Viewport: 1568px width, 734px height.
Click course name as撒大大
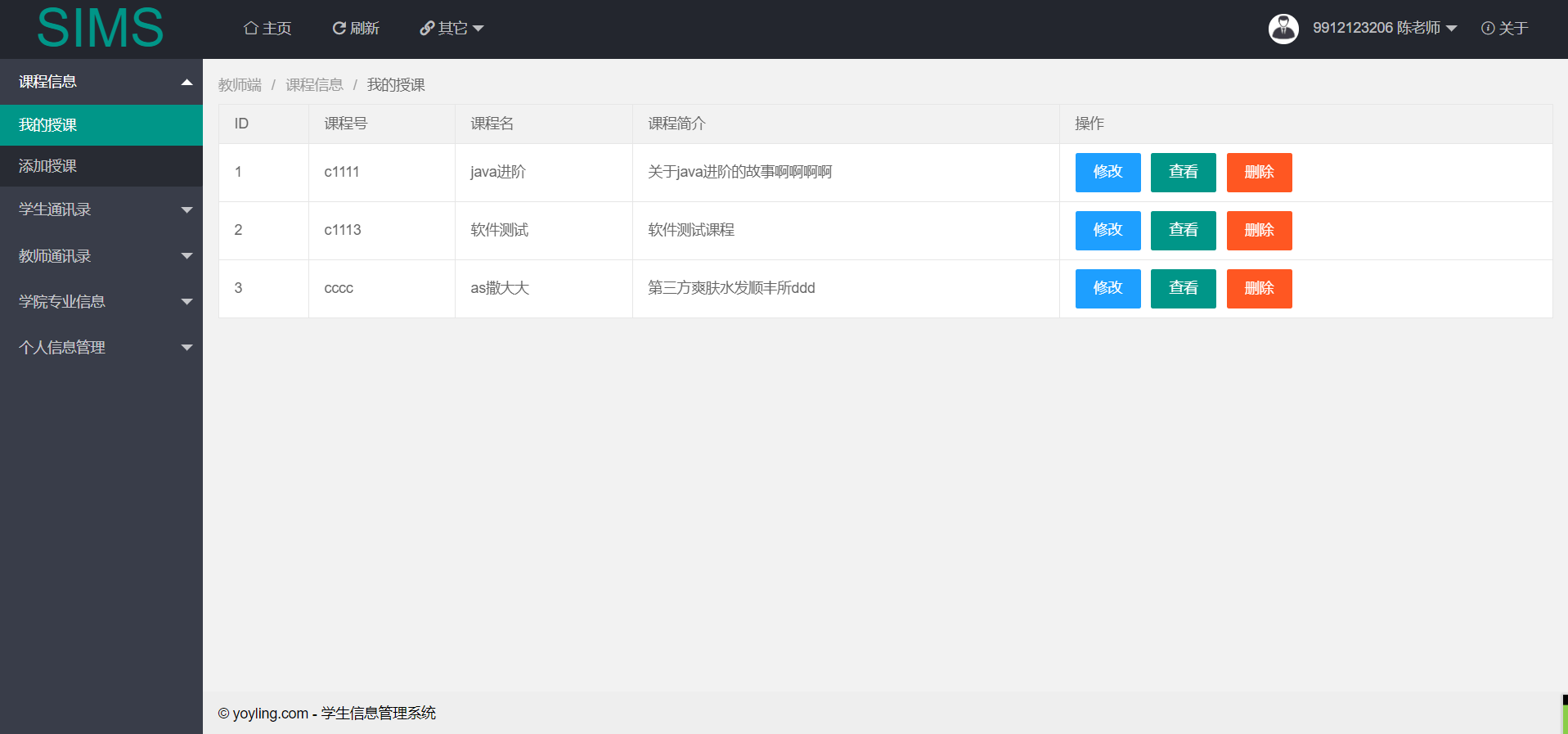(x=500, y=288)
